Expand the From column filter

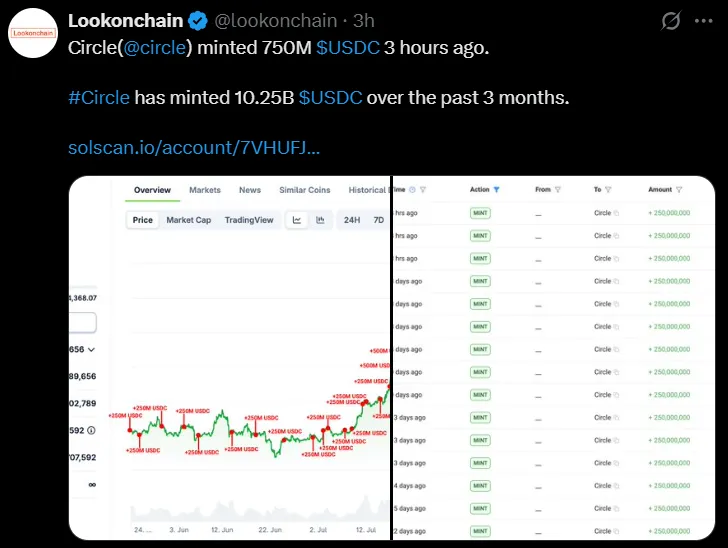pos(558,189)
